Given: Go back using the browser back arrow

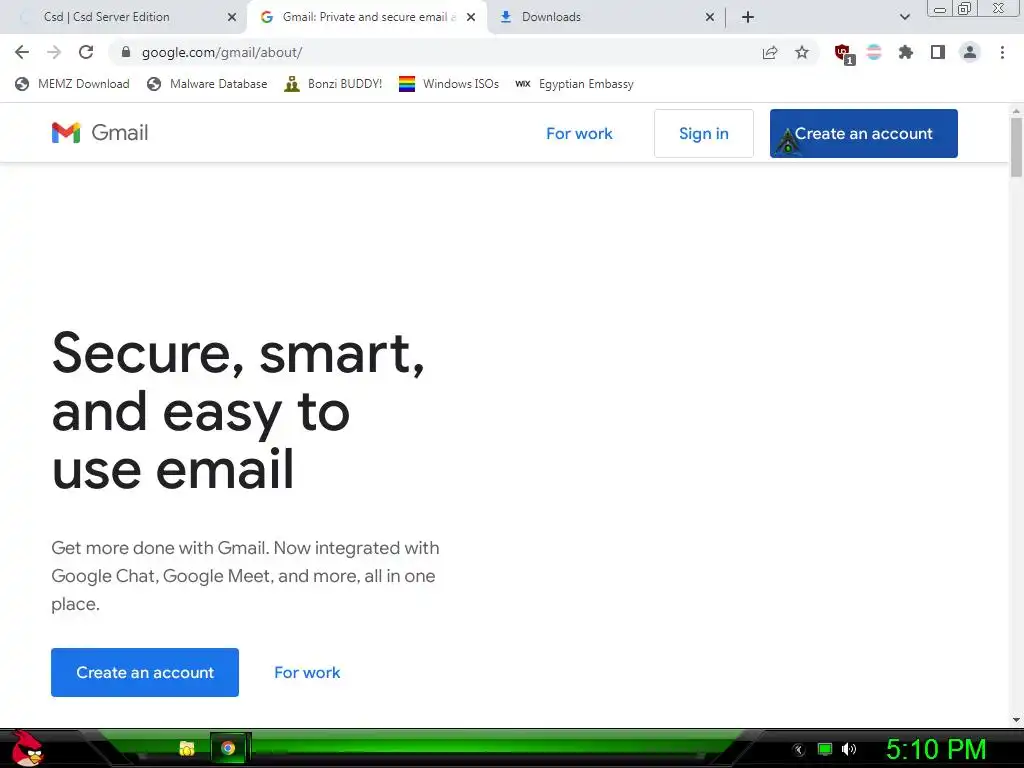Looking at the screenshot, I should (x=22, y=52).
